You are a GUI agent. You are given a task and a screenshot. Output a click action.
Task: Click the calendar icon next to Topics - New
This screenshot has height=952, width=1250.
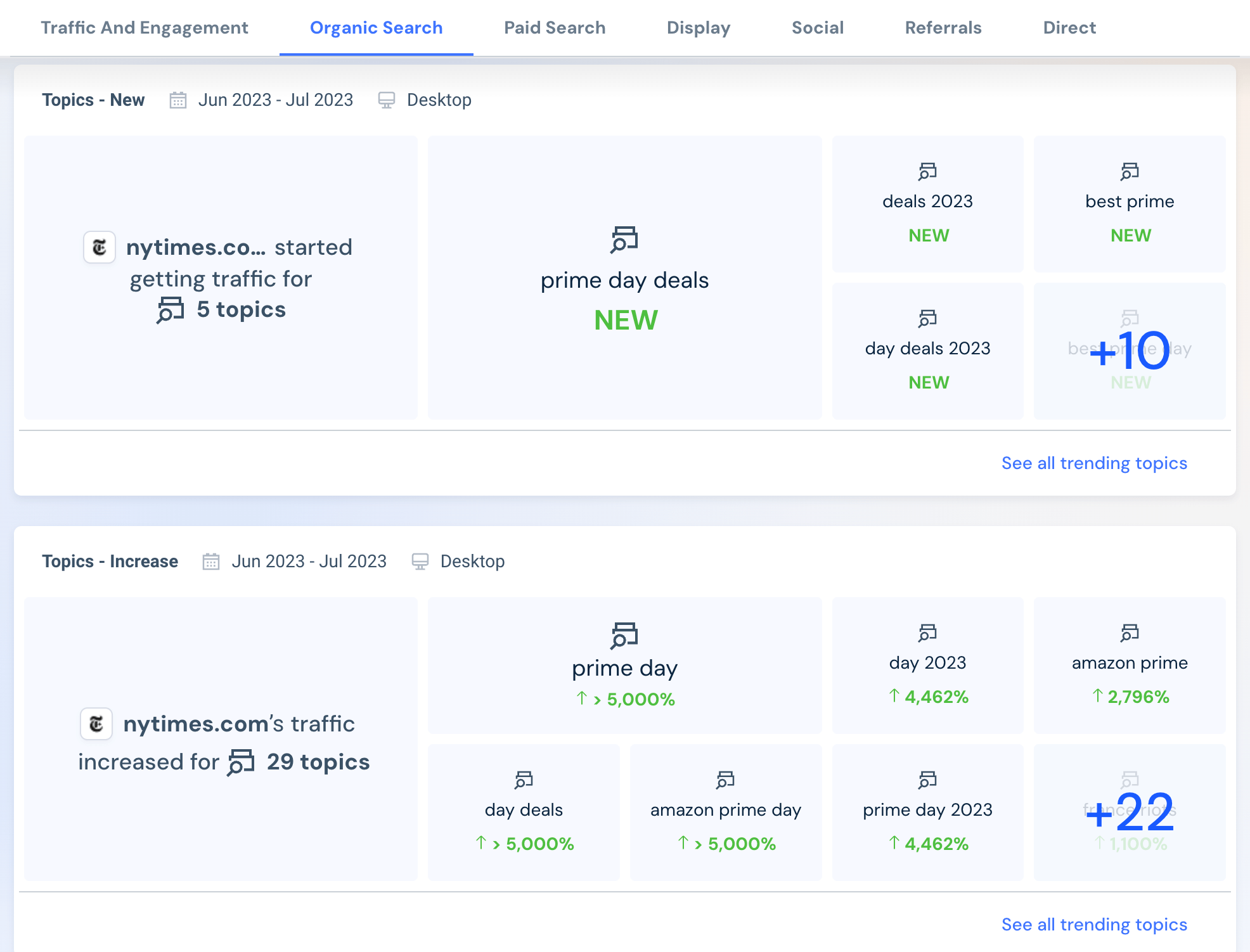click(179, 100)
